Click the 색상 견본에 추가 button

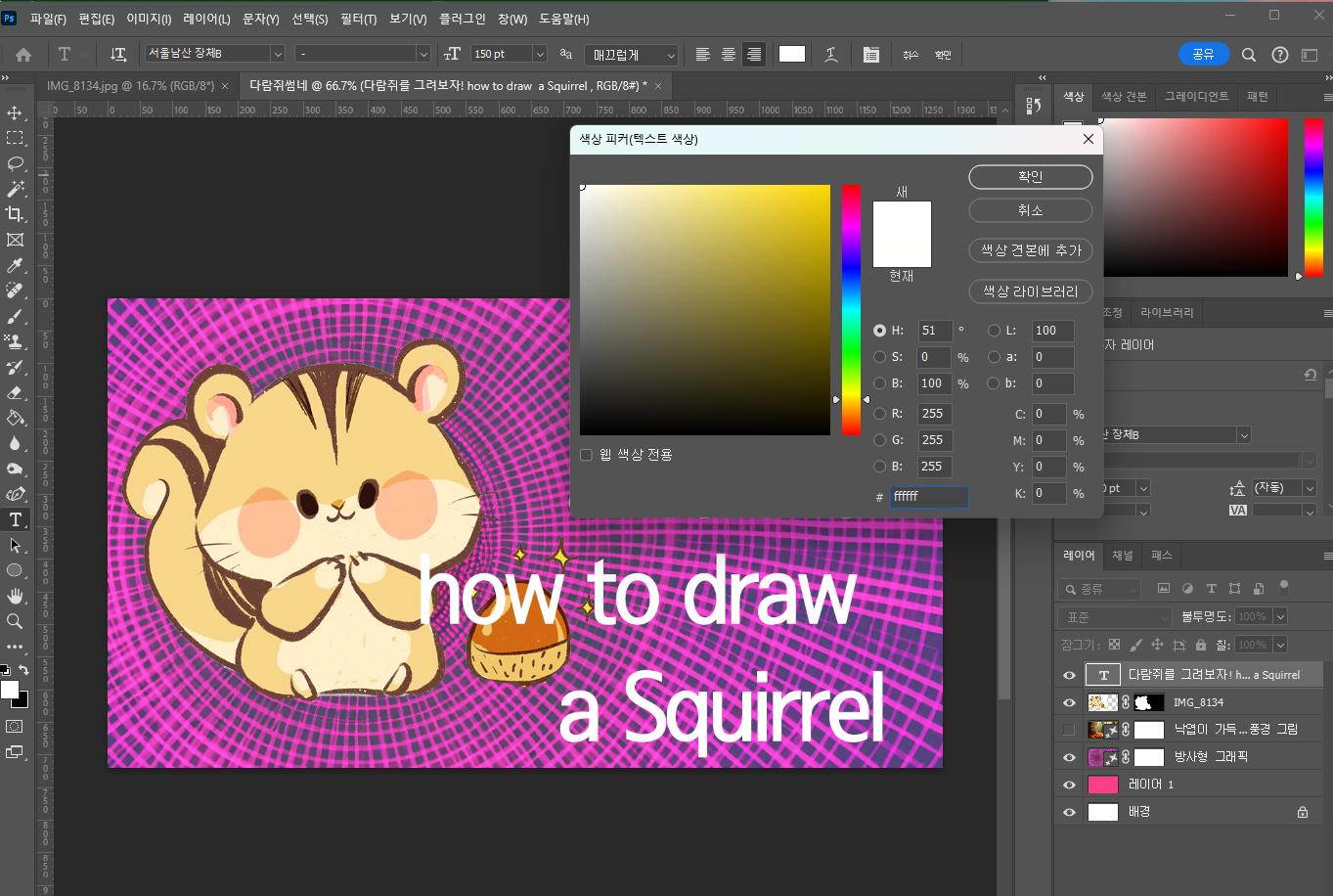pyautogui.click(x=1030, y=250)
